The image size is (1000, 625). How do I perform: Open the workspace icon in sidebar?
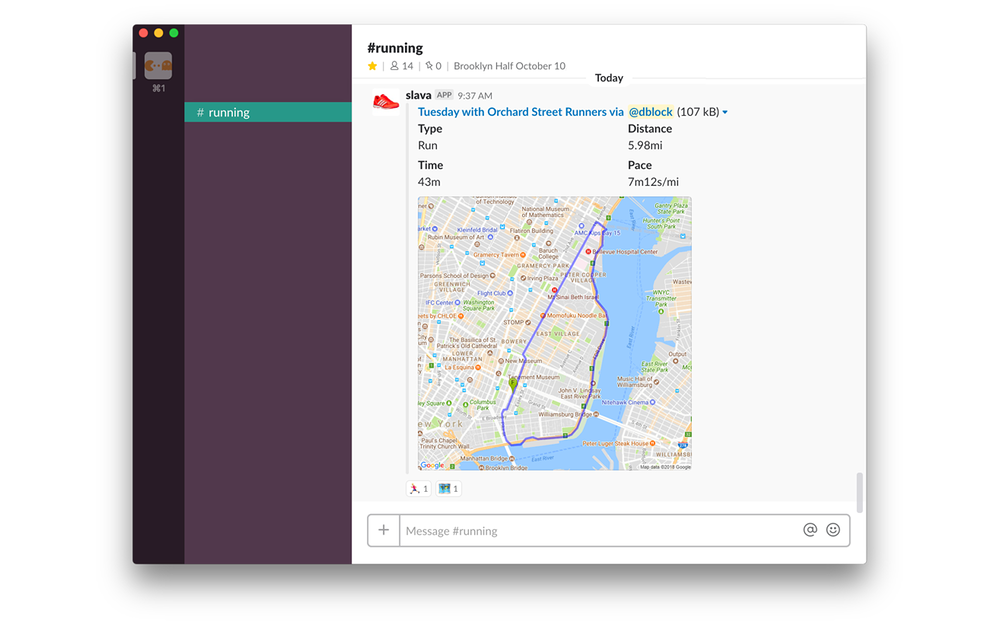158,65
